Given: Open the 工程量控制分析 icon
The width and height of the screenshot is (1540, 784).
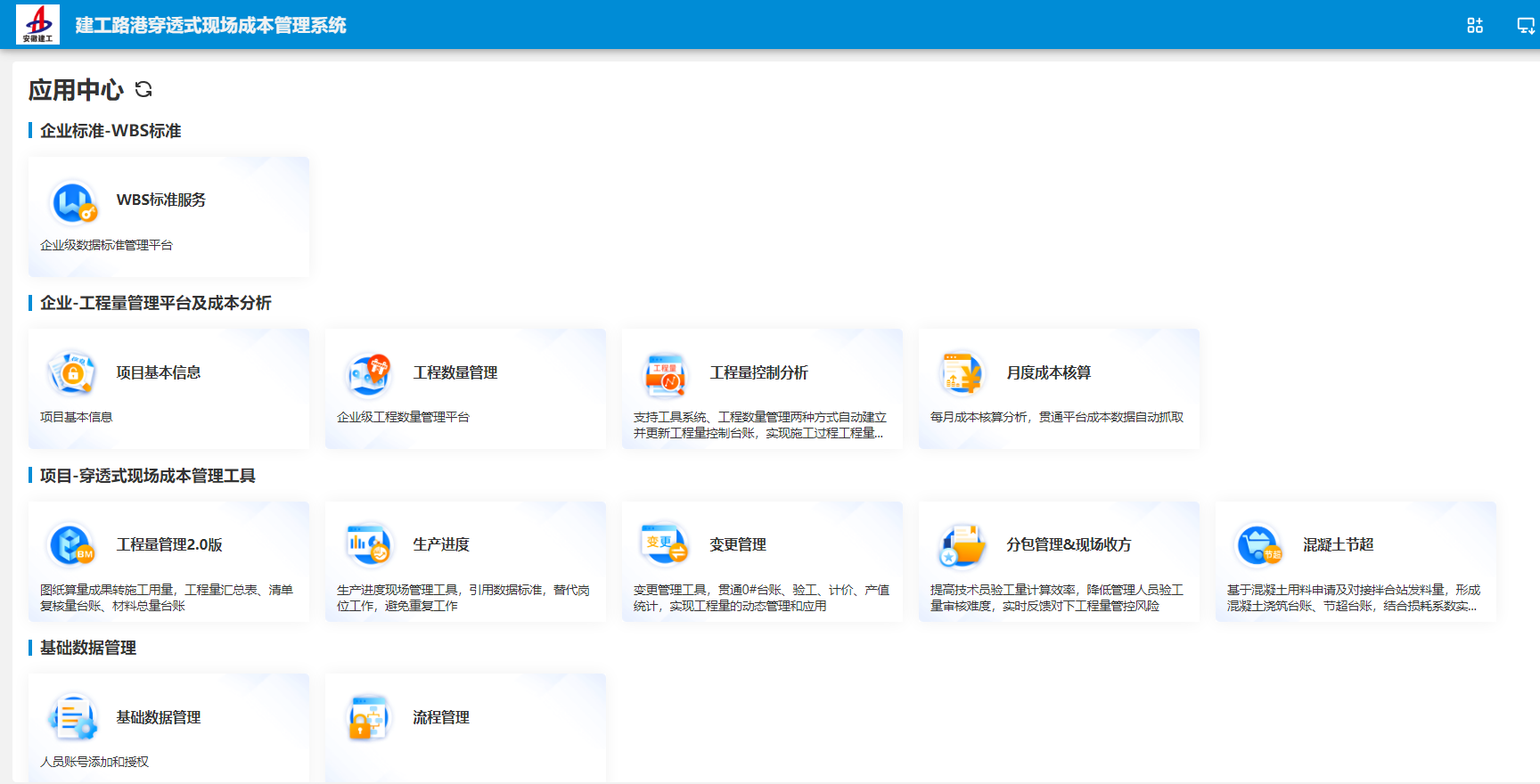Looking at the screenshot, I should tap(666, 374).
